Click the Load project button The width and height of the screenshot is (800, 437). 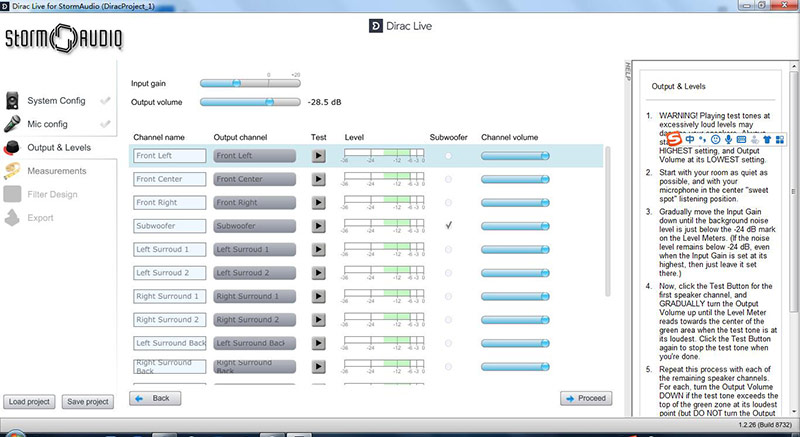pyautogui.click(x=29, y=401)
